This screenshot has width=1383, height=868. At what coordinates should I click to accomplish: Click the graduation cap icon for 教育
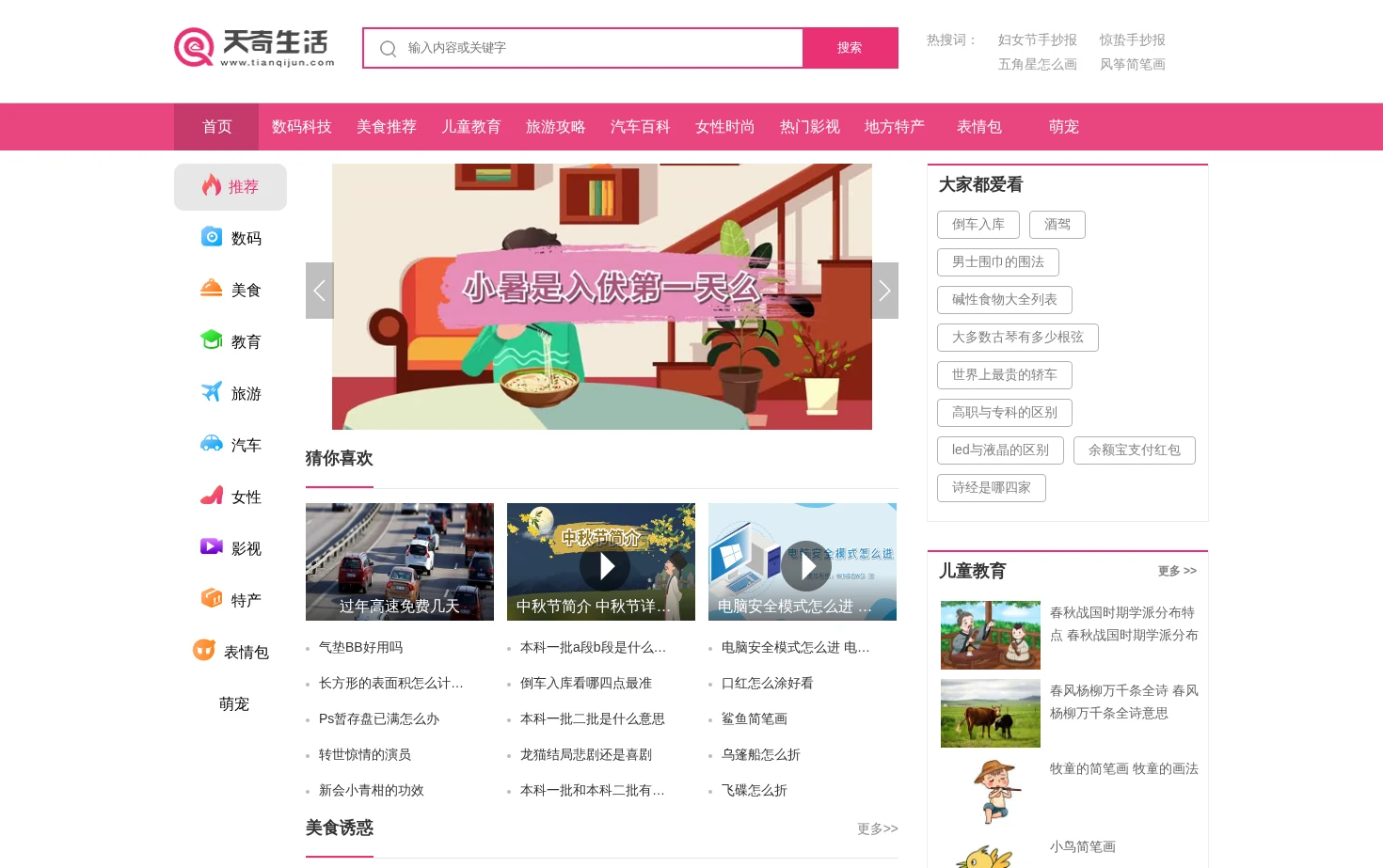212,339
